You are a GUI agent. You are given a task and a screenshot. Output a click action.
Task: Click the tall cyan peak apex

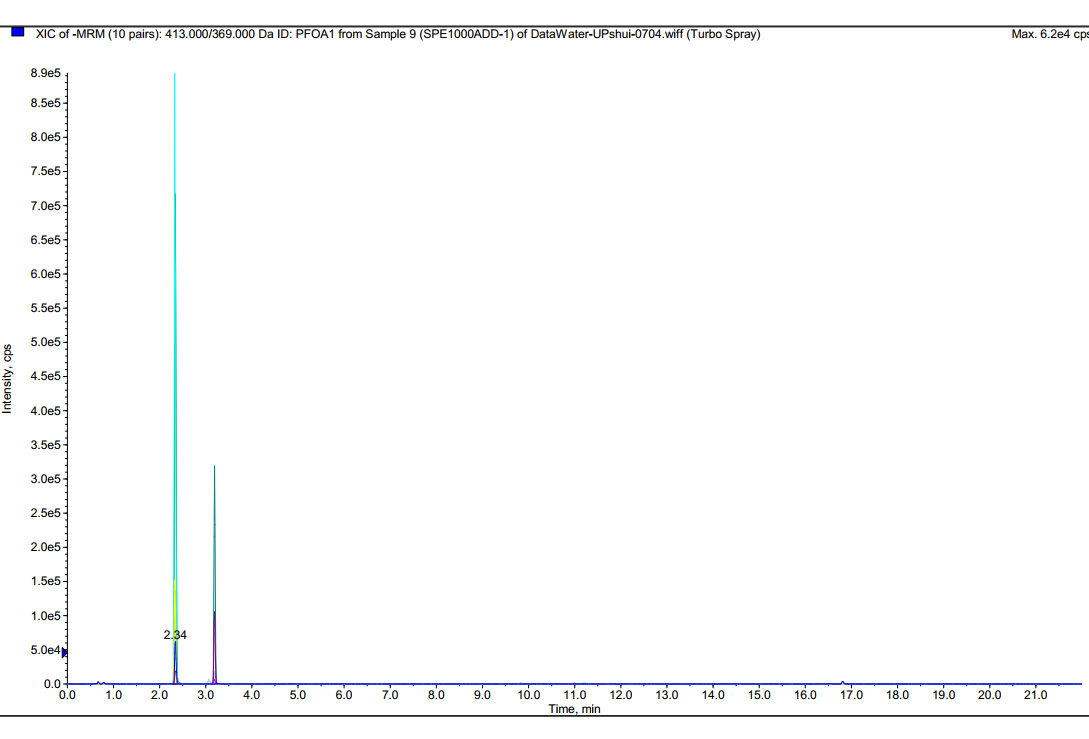pyautogui.click(x=175, y=75)
